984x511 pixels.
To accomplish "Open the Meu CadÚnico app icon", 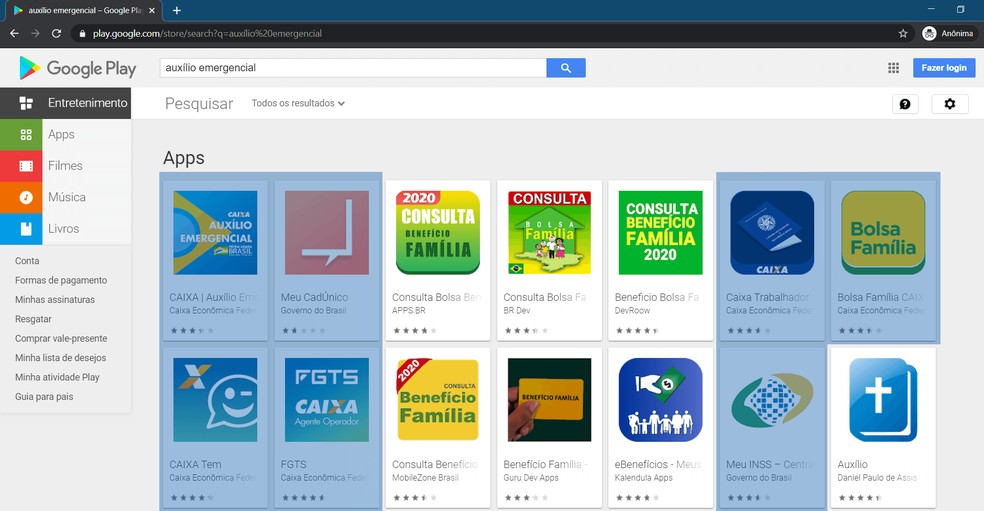I will [326, 233].
